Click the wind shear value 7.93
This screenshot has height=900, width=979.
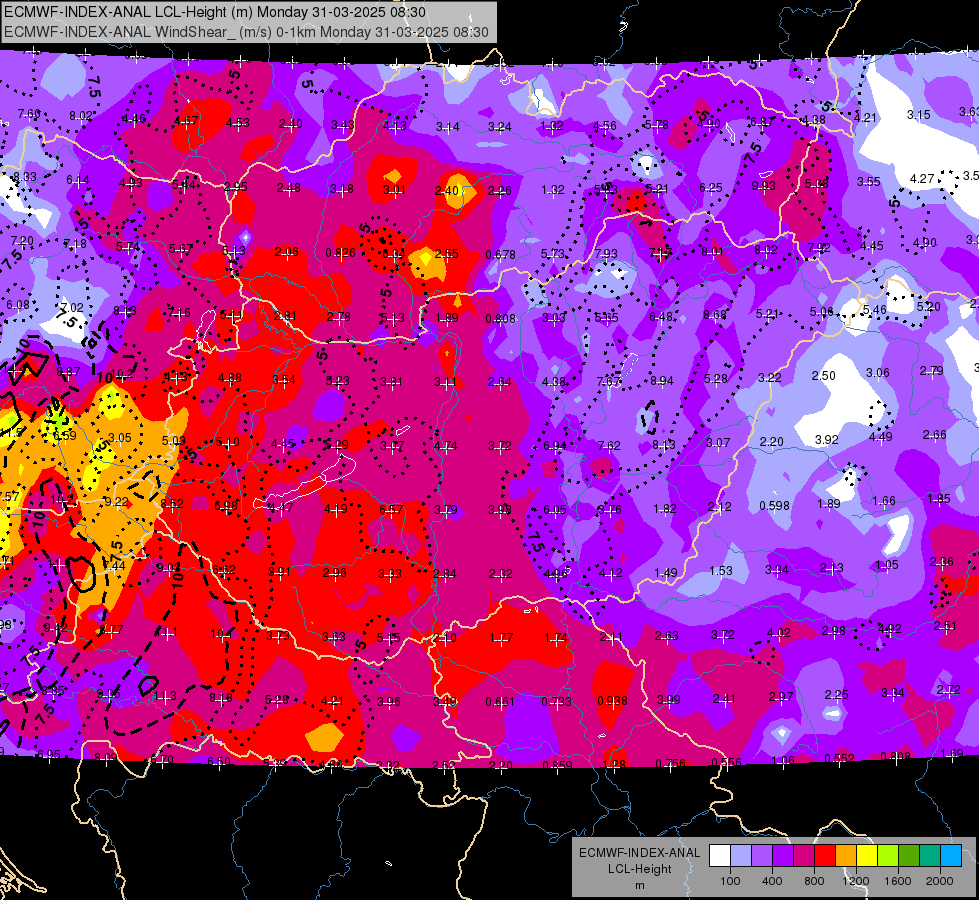click(x=606, y=254)
